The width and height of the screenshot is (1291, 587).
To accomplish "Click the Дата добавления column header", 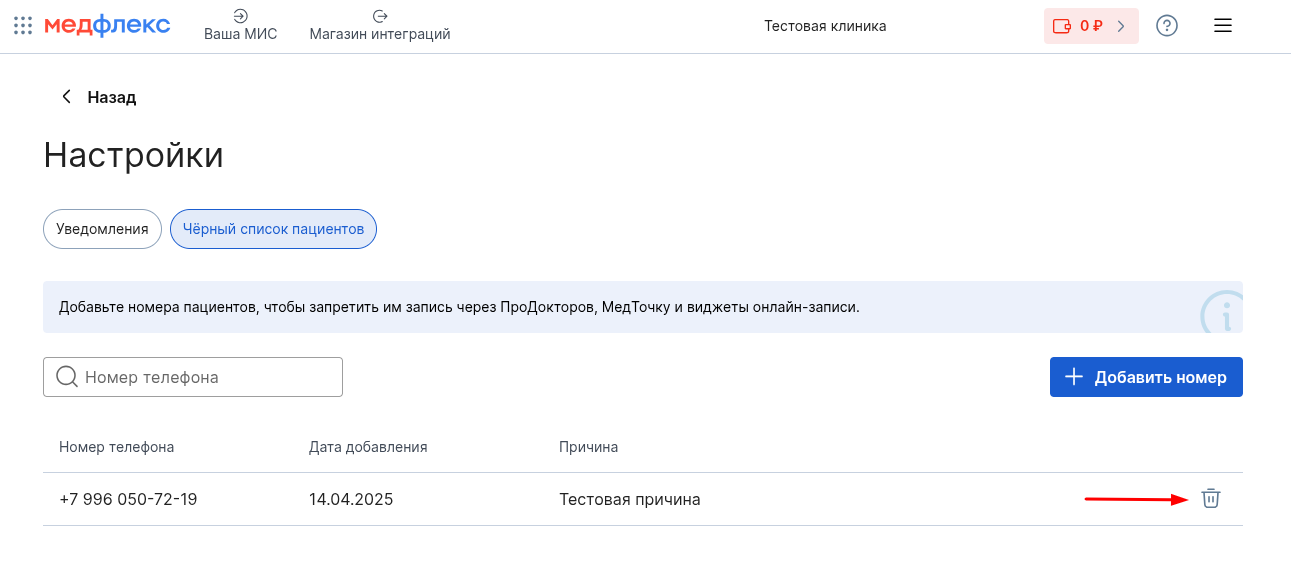I will tap(368, 447).
